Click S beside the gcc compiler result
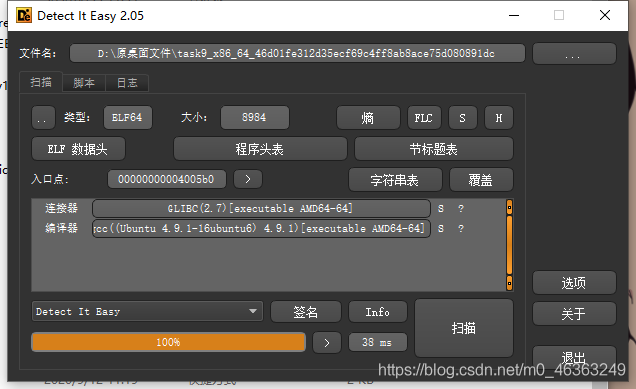Screen dimensions: 636x389 click(441, 228)
